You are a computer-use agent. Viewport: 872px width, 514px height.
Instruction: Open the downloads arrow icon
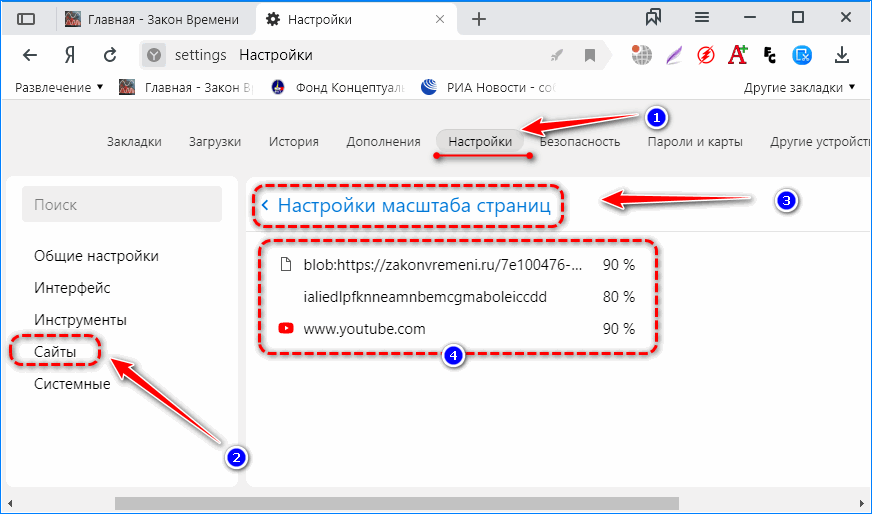[842, 55]
